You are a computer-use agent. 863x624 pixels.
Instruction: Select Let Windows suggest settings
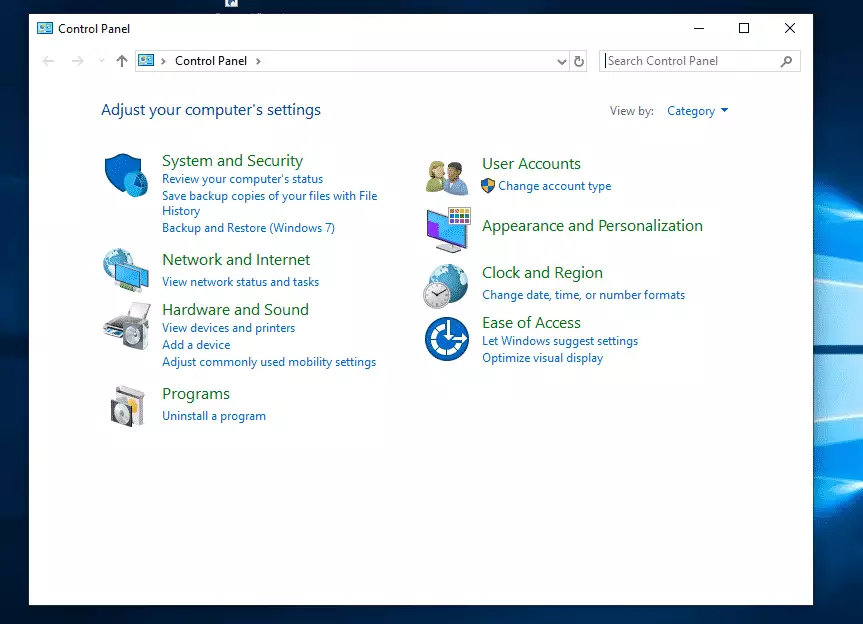click(560, 341)
